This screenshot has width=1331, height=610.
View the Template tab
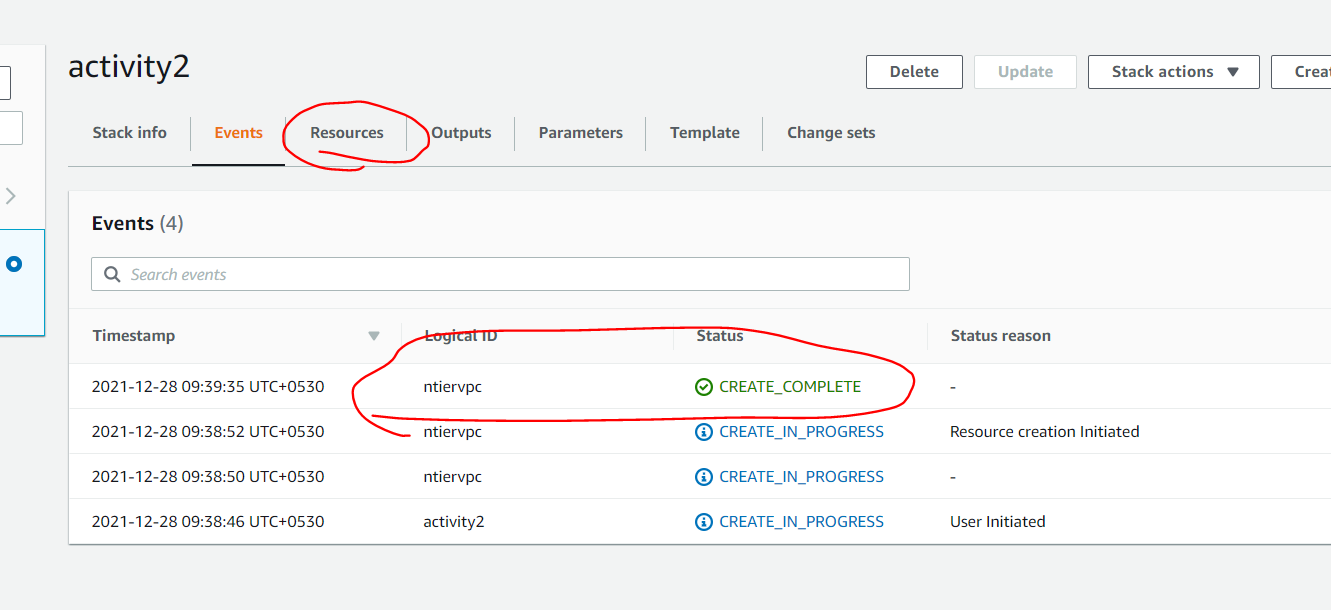704,133
